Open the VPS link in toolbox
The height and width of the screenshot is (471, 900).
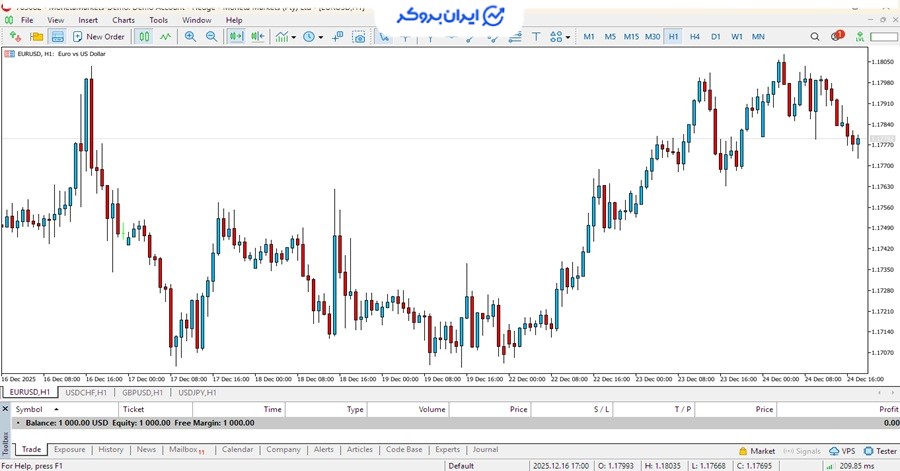pos(841,451)
